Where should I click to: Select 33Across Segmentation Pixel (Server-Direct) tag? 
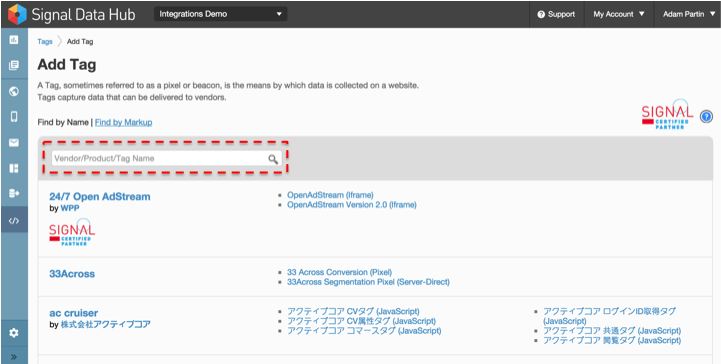tap(368, 282)
